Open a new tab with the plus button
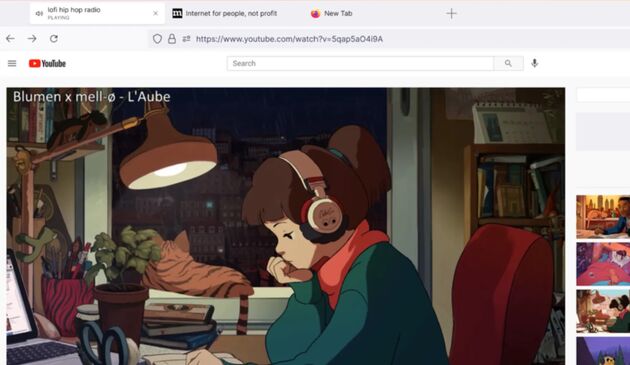Viewport: 630px width, 365px height. pyautogui.click(x=451, y=13)
